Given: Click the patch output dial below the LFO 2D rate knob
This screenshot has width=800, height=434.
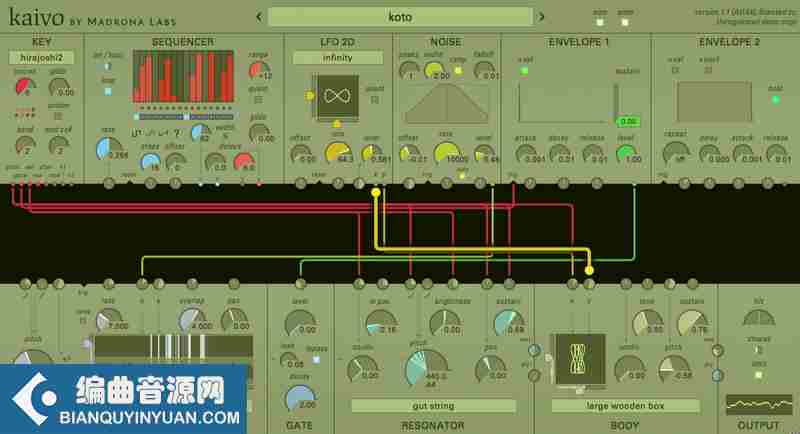Looking at the screenshot, I should (x=338, y=184).
